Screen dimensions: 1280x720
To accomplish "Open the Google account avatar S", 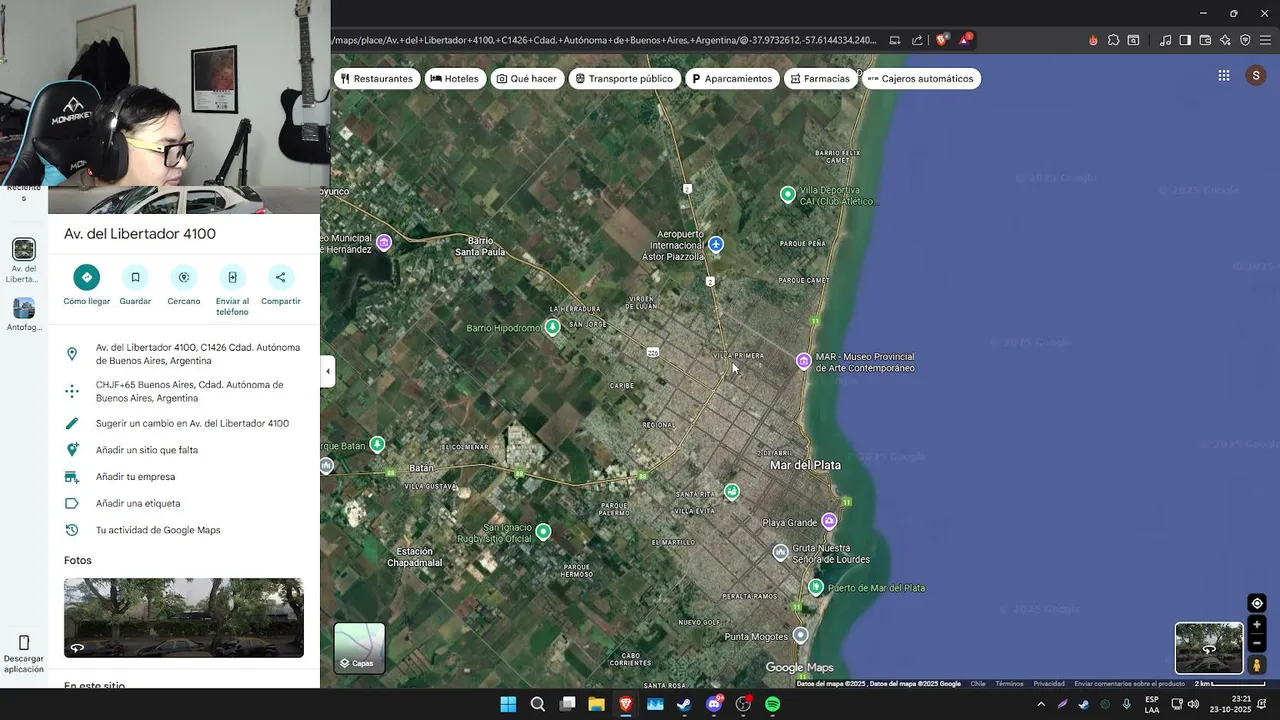I will coord(1256,75).
